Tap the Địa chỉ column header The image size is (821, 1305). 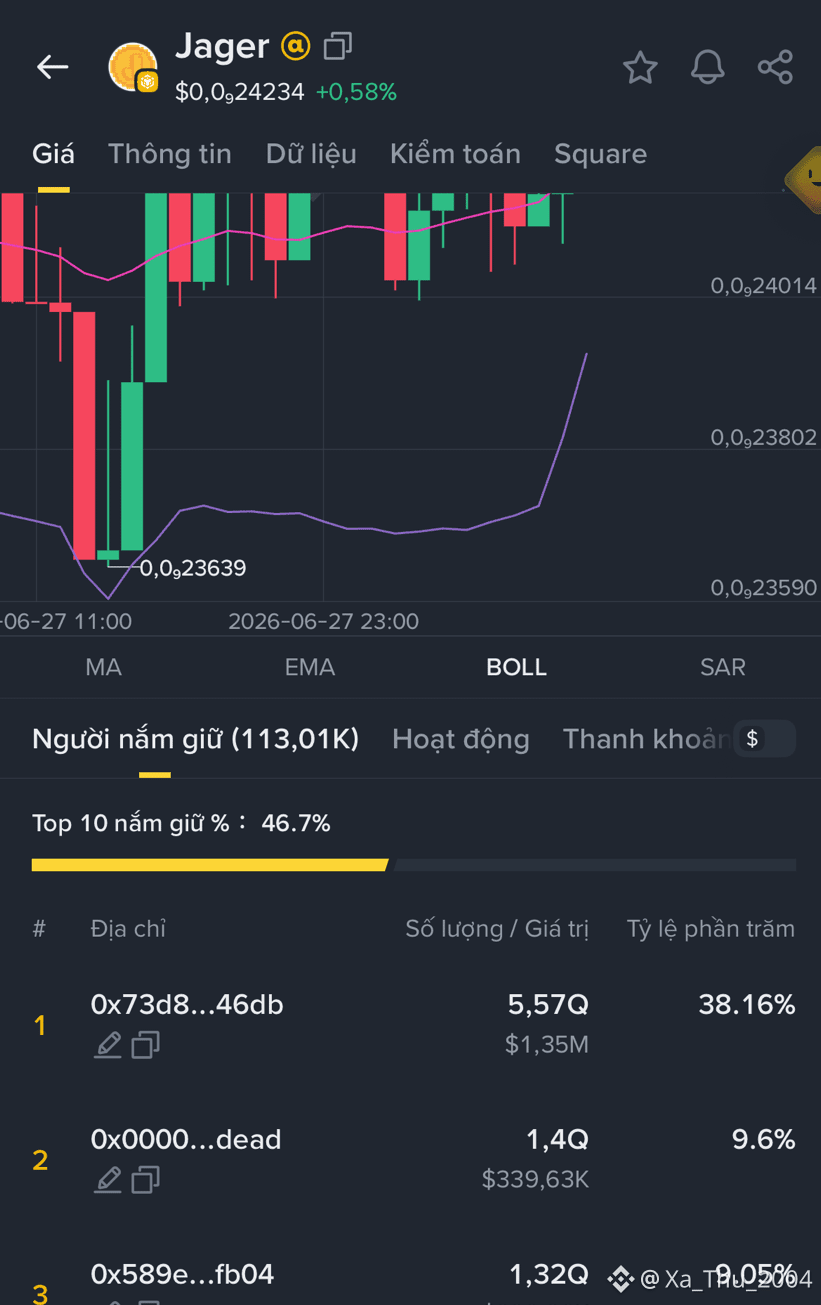pos(128,928)
